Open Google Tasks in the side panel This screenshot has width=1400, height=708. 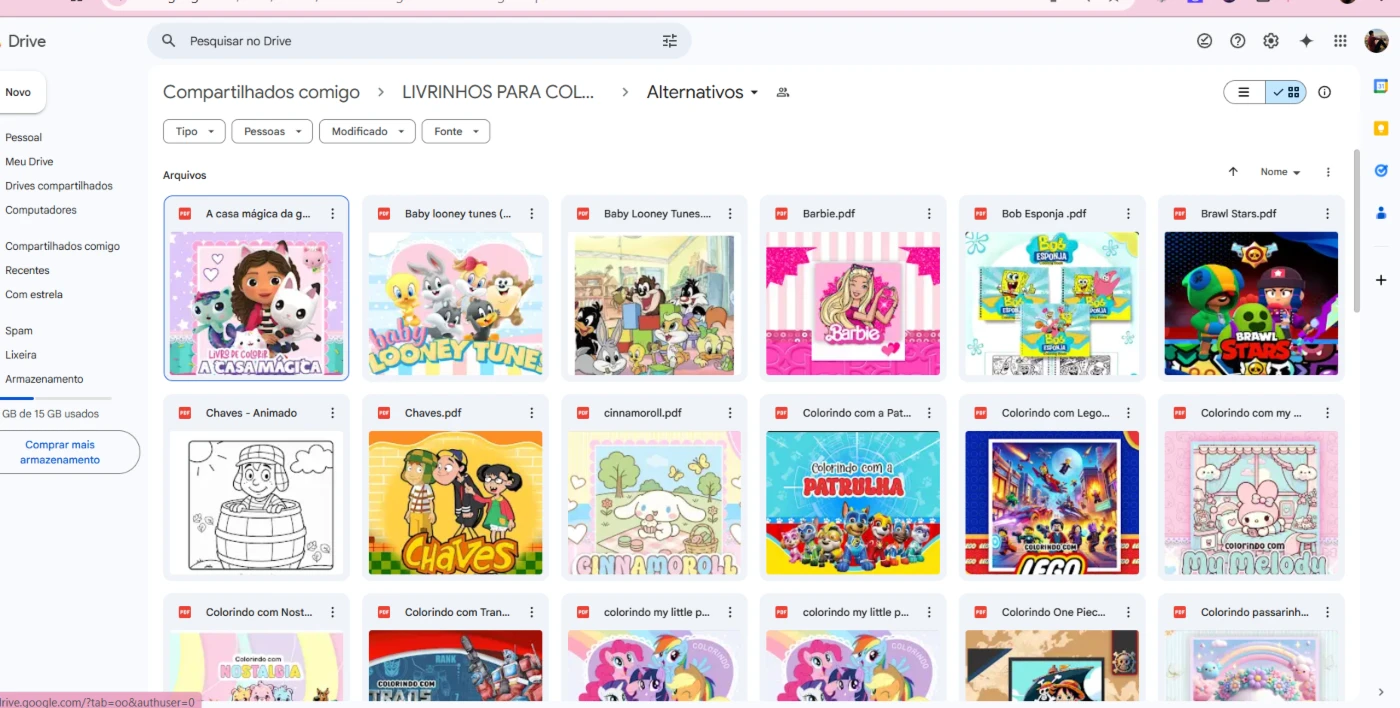pos(1381,170)
